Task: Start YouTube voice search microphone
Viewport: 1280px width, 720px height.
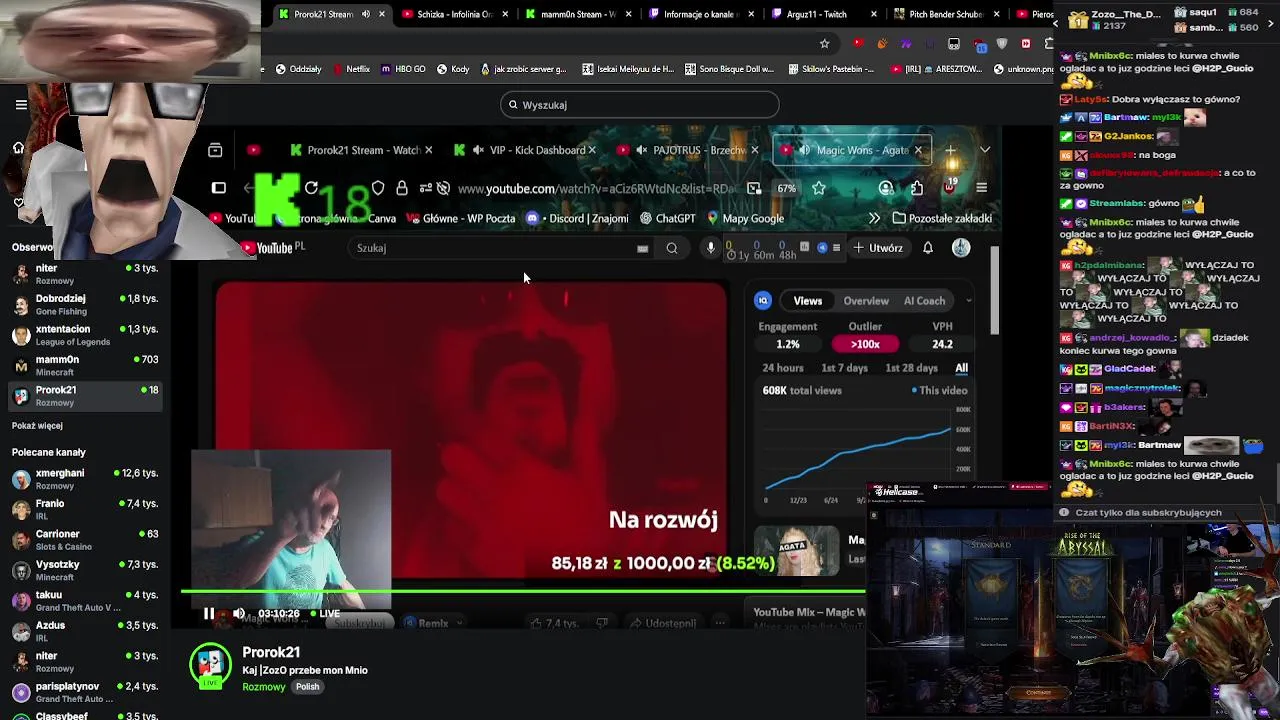Action: [x=710, y=248]
